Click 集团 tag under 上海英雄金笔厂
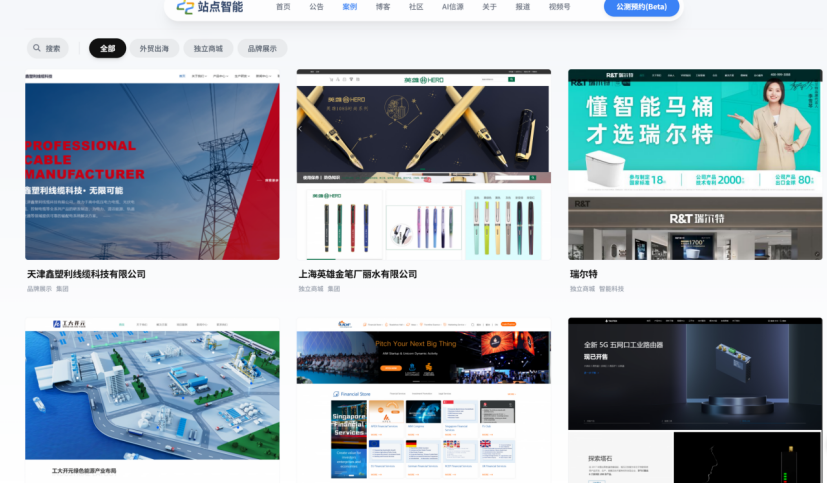 [334, 289]
